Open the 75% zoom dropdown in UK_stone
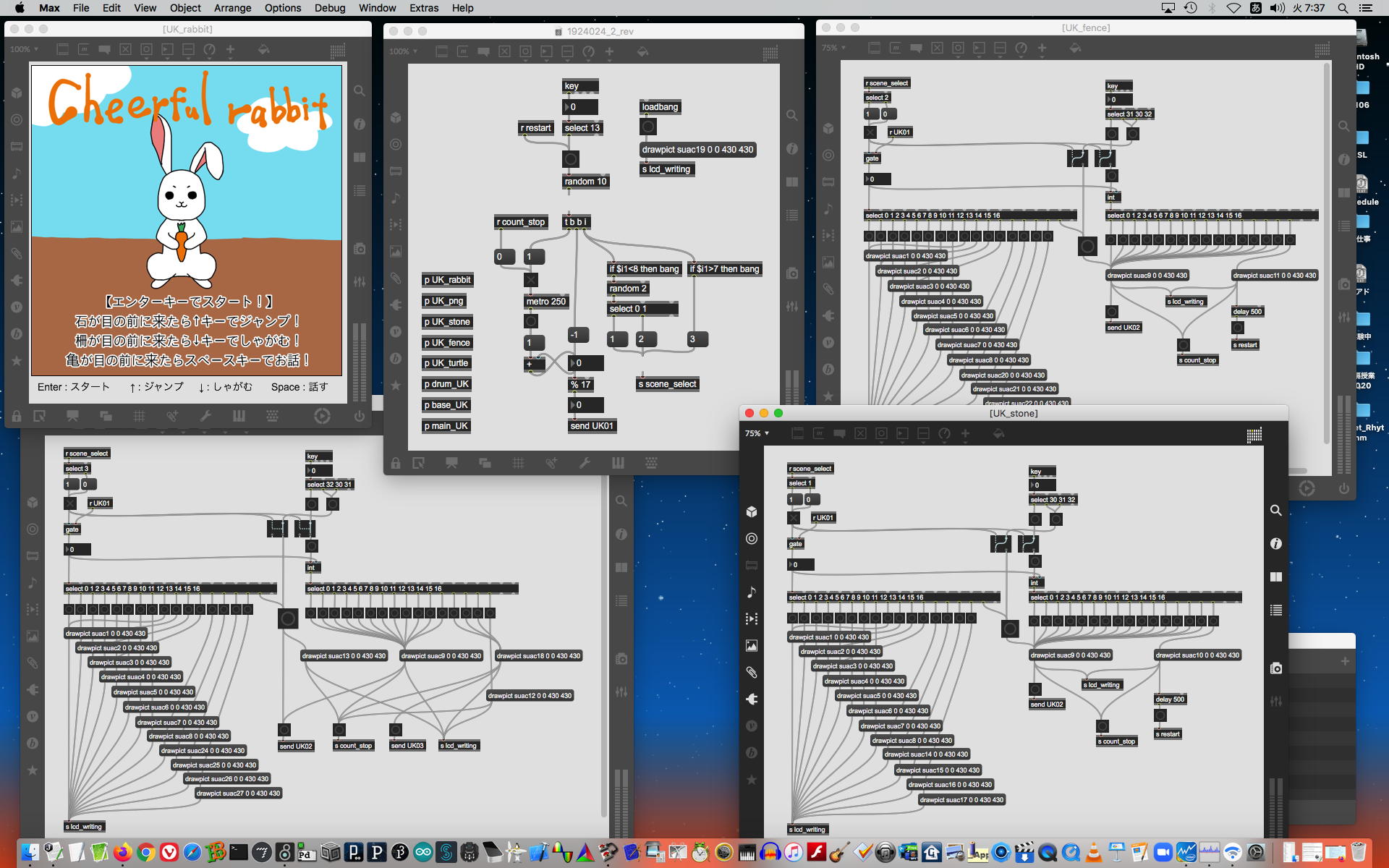 coord(757,433)
